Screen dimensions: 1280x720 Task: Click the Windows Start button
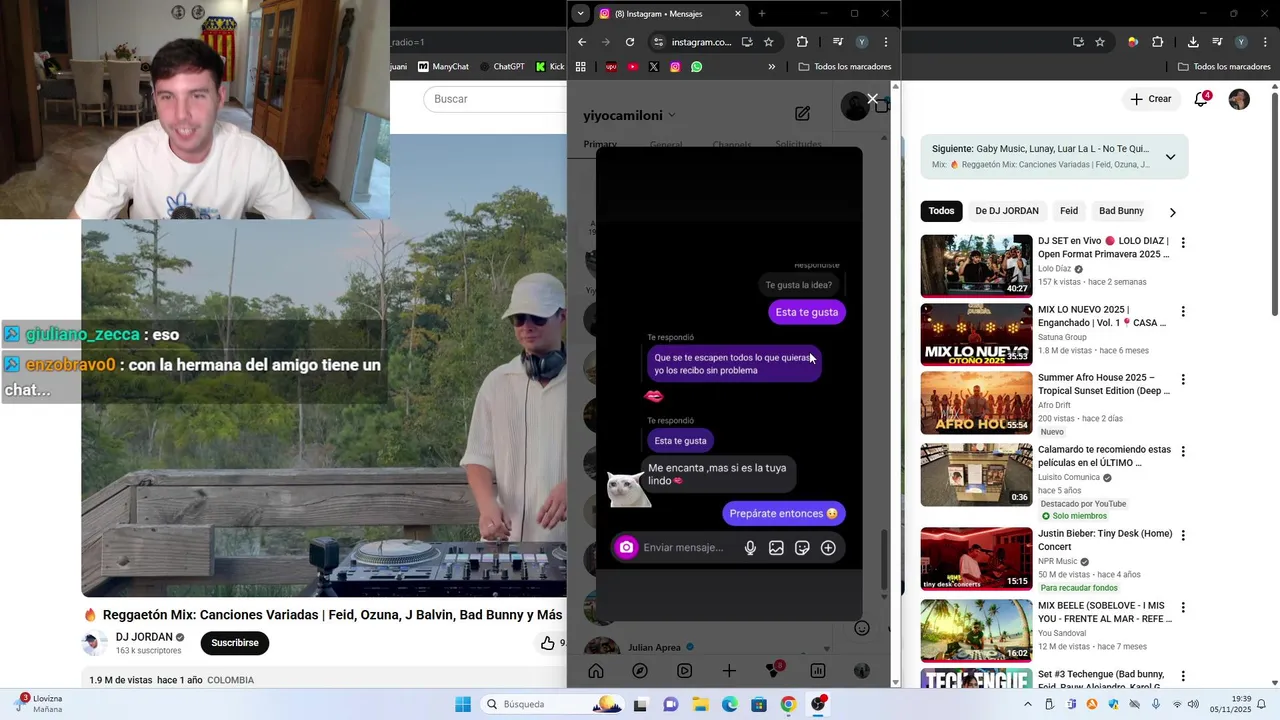coord(463,705)
